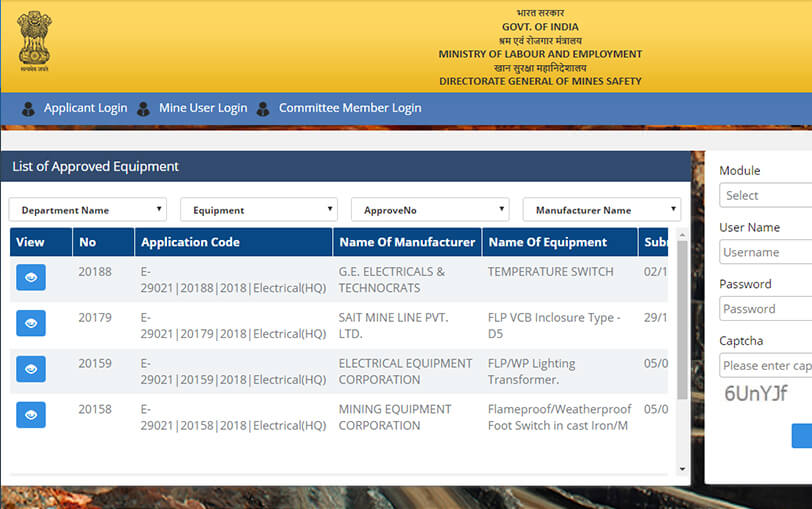This screenshot has height=509, width=812.
Task: Open the Committee Member Login page
Action: [350, 108]
